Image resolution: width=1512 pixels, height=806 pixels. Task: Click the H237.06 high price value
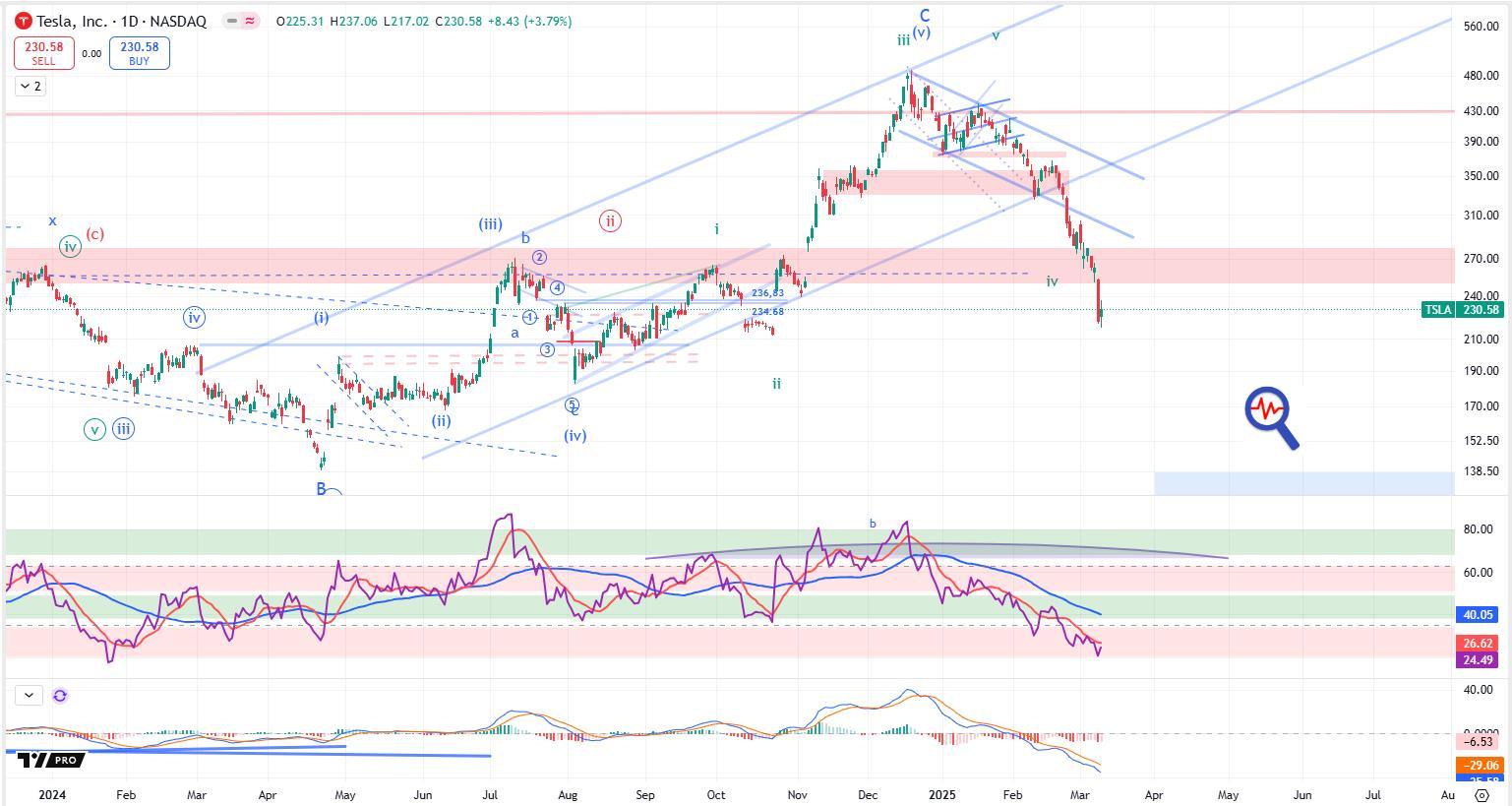[353, 21]
